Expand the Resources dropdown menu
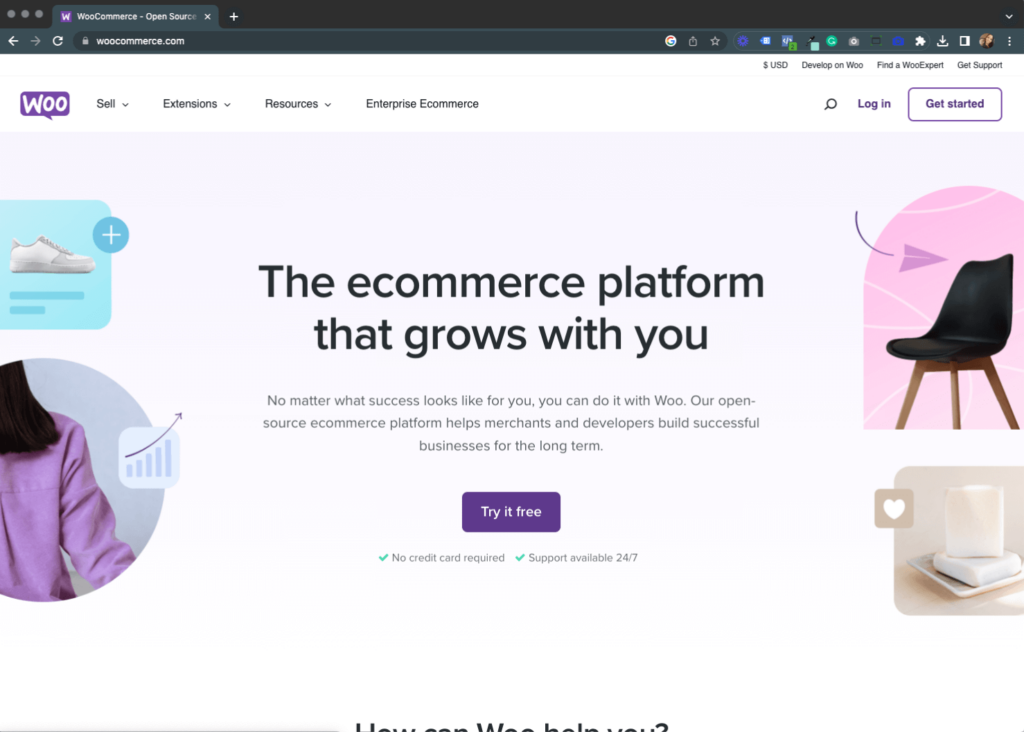 [298, 104]
